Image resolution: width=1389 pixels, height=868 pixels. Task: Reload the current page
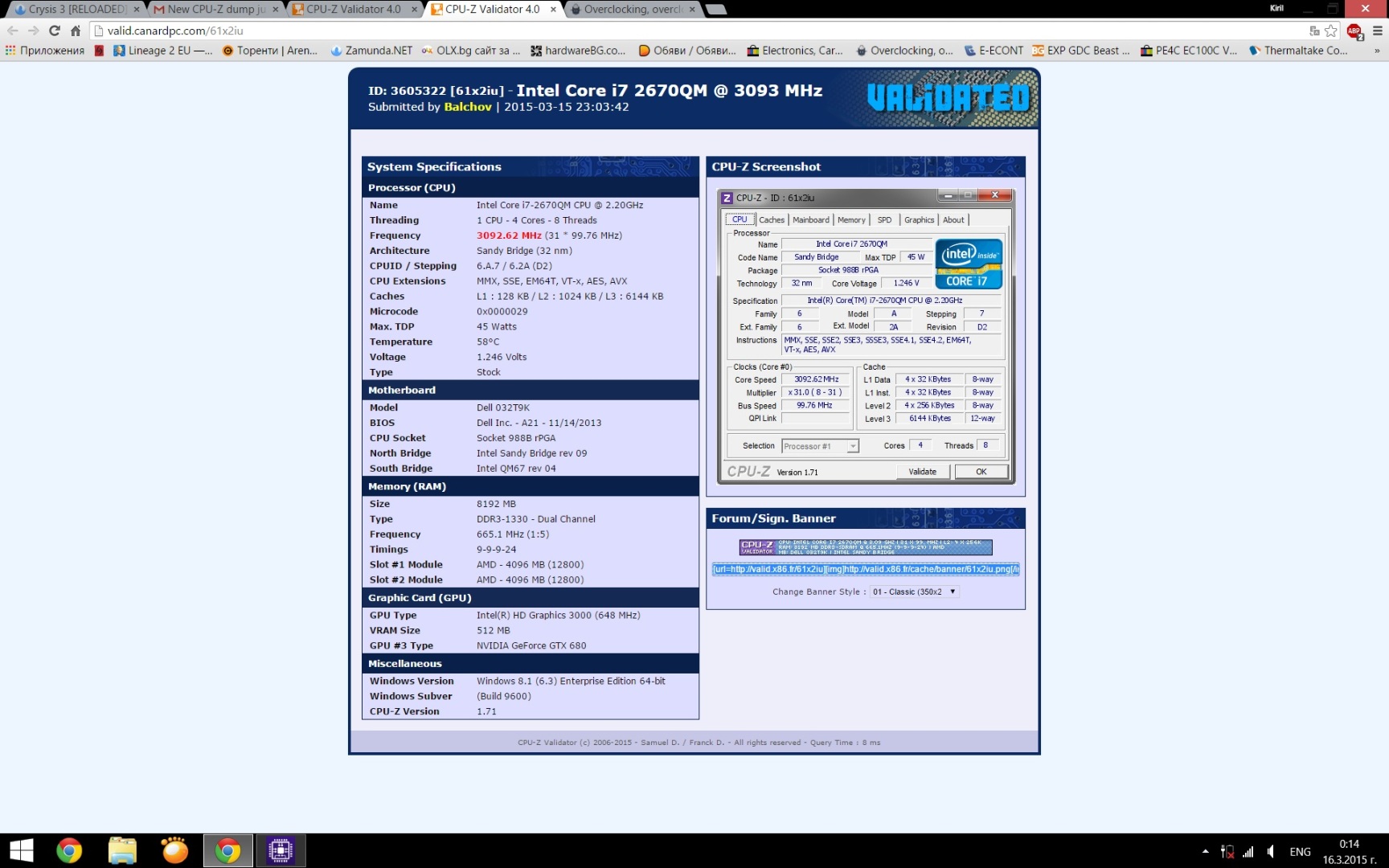55,31
